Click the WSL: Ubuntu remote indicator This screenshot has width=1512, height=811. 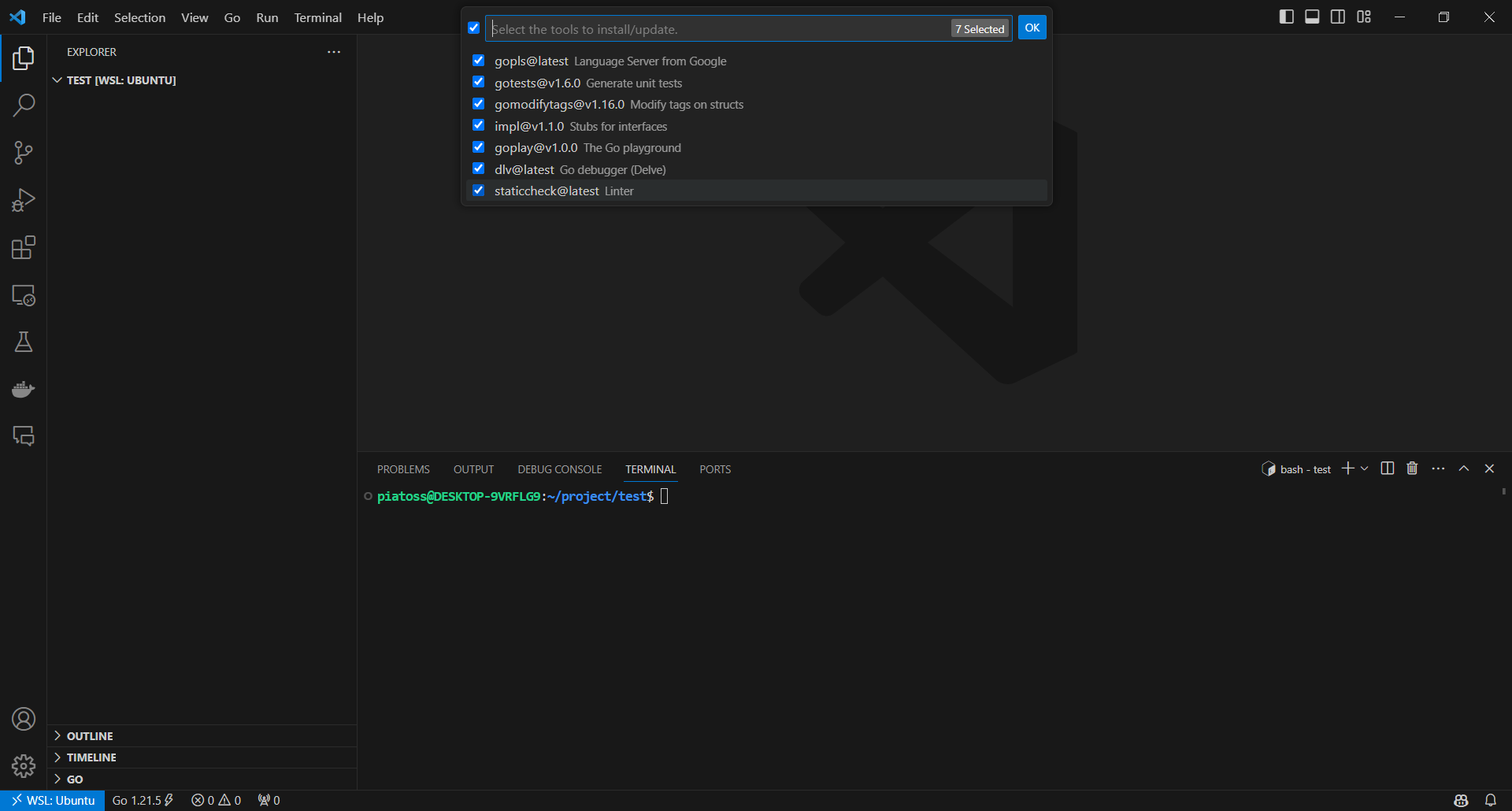click(53, 801)
